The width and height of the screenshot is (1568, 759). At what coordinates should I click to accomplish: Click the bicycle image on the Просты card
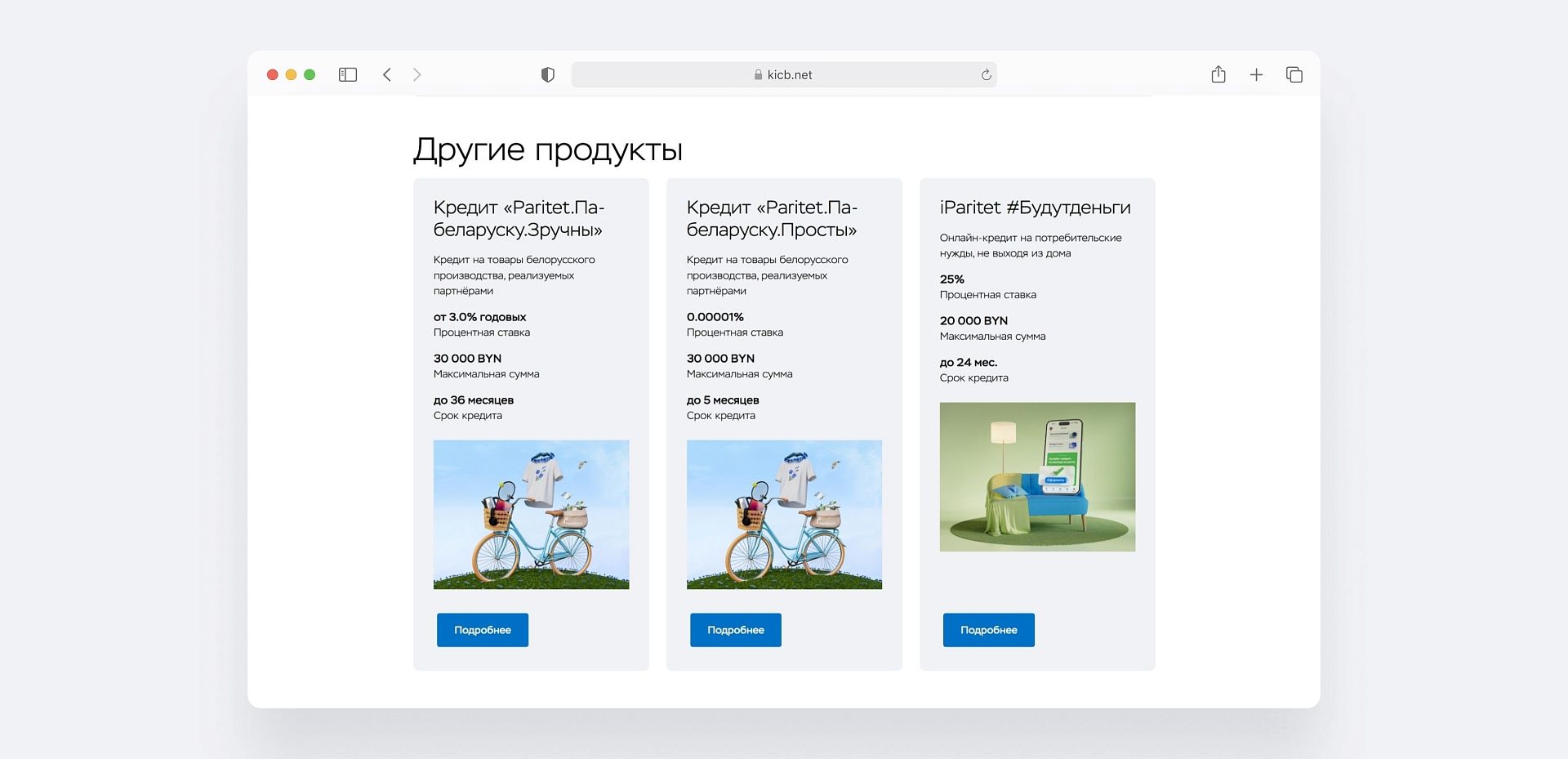pos(784,514)
